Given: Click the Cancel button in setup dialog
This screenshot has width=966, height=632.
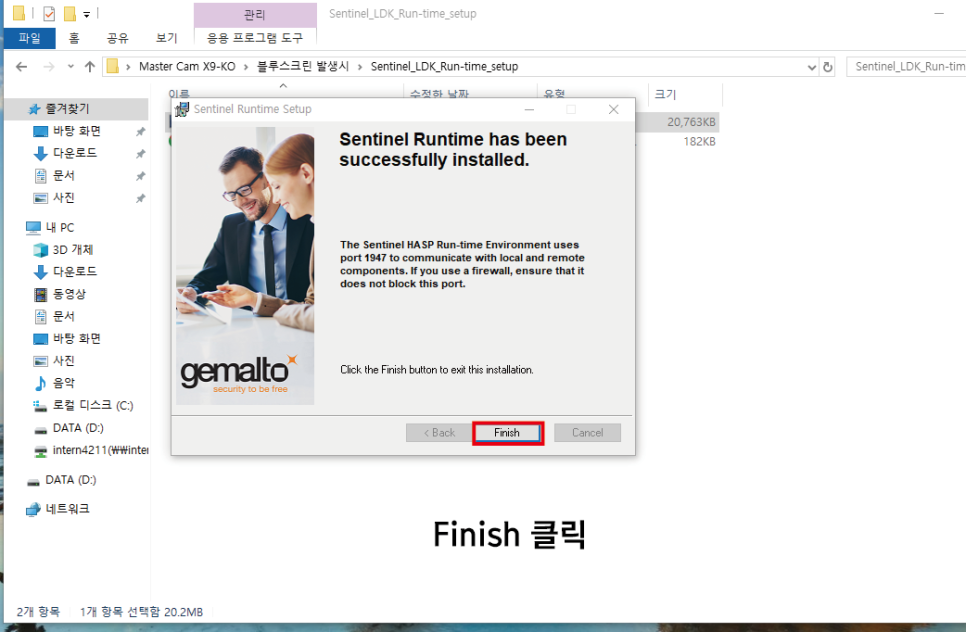Looking at the screenshot, I should [587, 432].
